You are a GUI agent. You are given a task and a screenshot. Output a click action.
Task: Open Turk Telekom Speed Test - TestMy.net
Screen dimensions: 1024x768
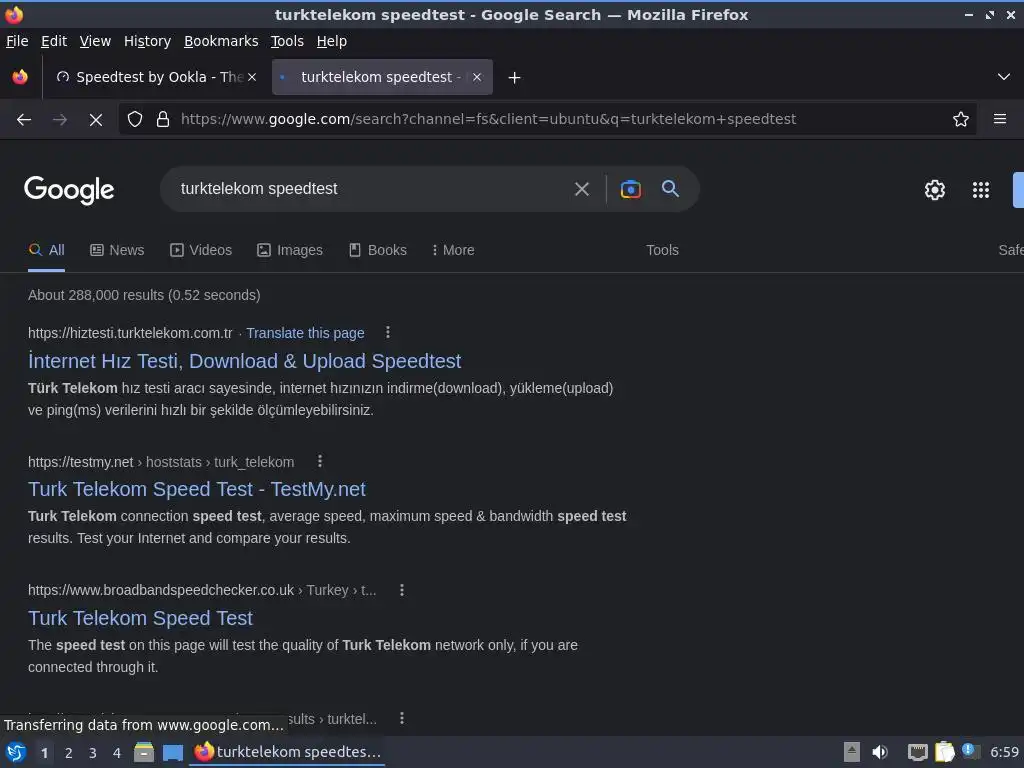click(x=197, y=489)
